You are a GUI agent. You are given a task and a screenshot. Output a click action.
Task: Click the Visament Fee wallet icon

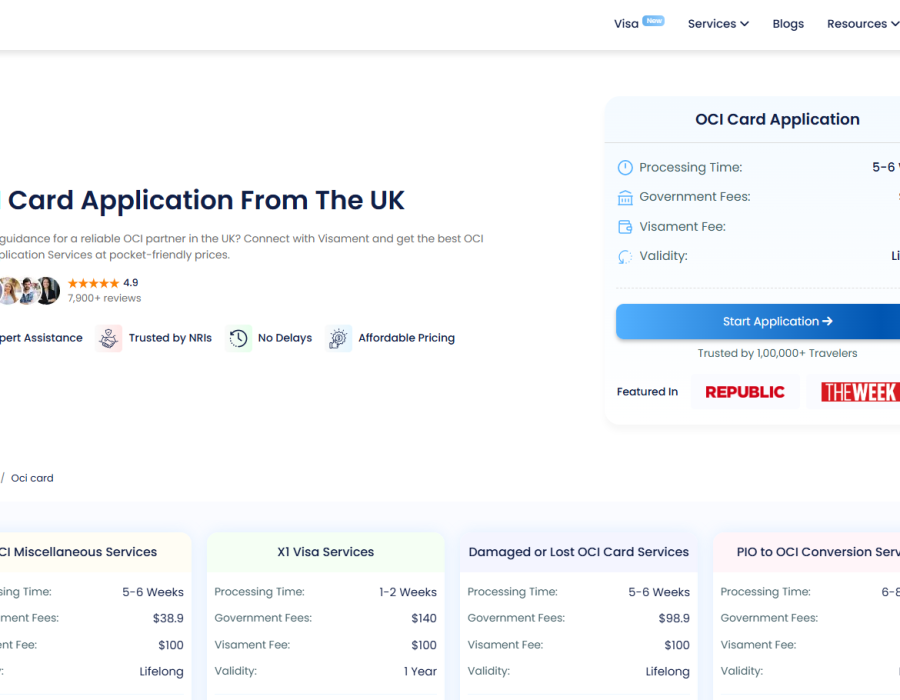(625, 227)
